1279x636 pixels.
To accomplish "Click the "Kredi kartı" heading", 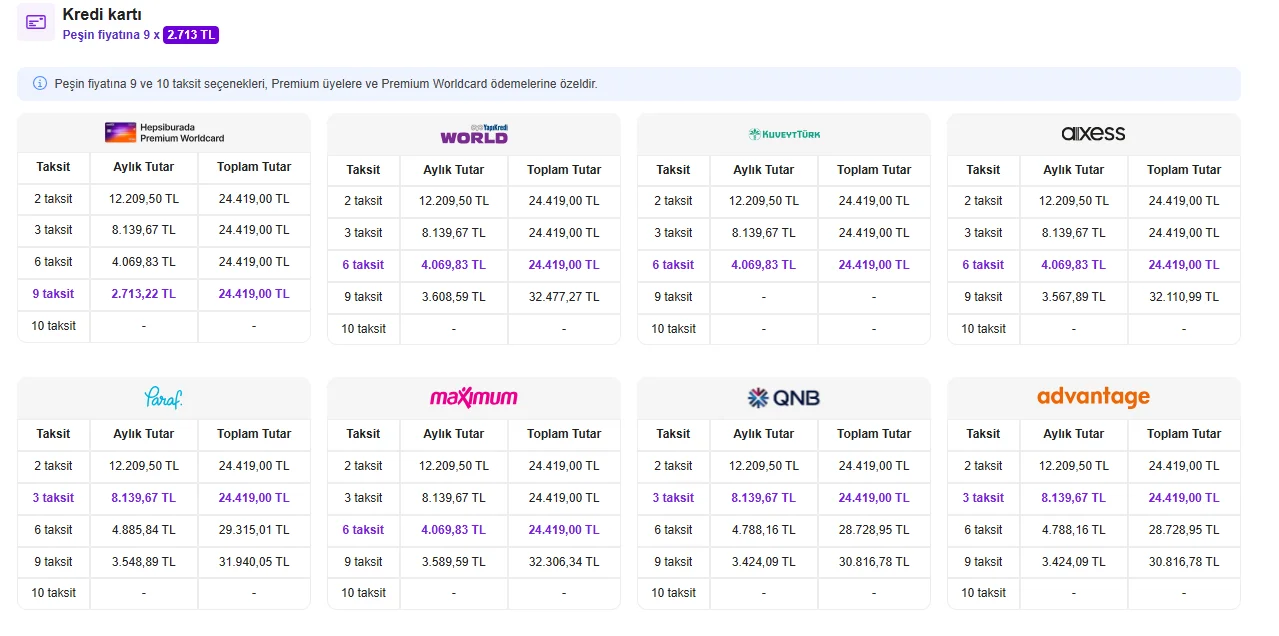I will click(102, 15).
